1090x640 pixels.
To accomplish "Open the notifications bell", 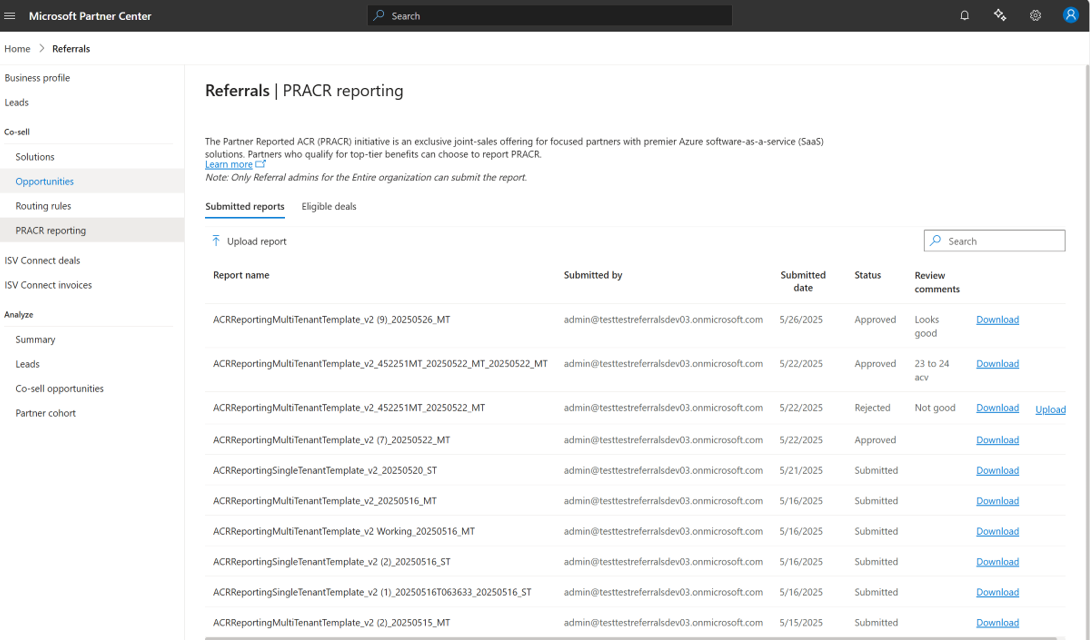I will click(x=964, y=15).
